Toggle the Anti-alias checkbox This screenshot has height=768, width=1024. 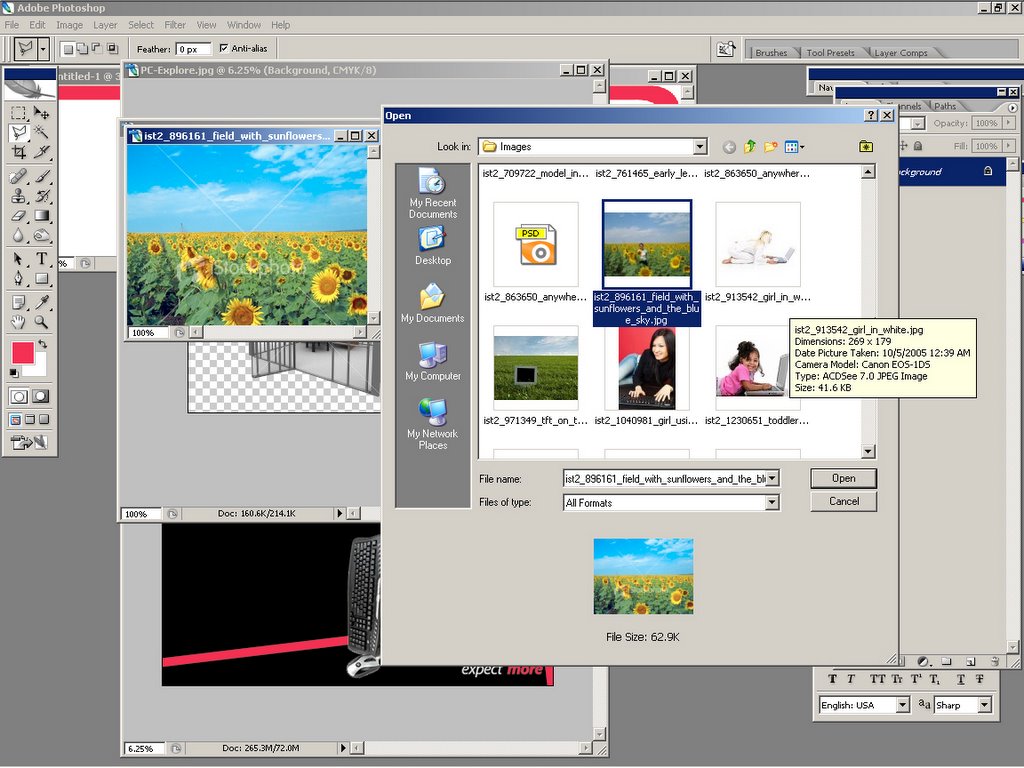click(x=224, y=48)
